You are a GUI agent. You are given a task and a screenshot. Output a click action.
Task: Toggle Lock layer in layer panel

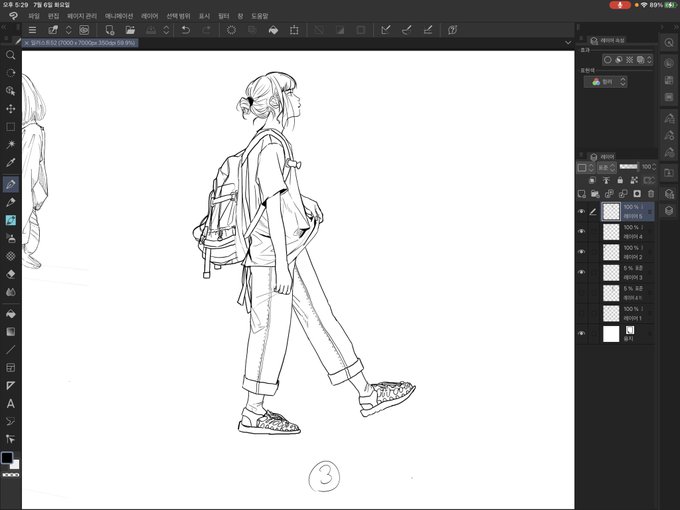[x=620, y=180]
